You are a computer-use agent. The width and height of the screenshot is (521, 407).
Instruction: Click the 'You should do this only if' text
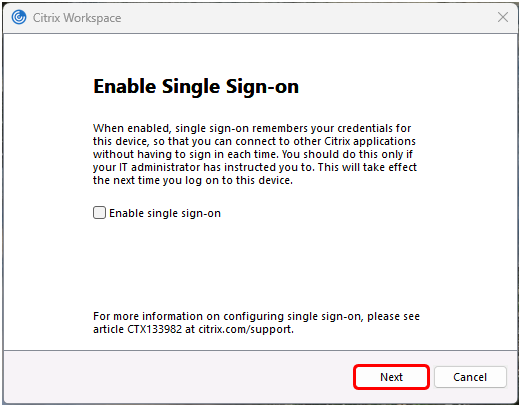(347, 154)
